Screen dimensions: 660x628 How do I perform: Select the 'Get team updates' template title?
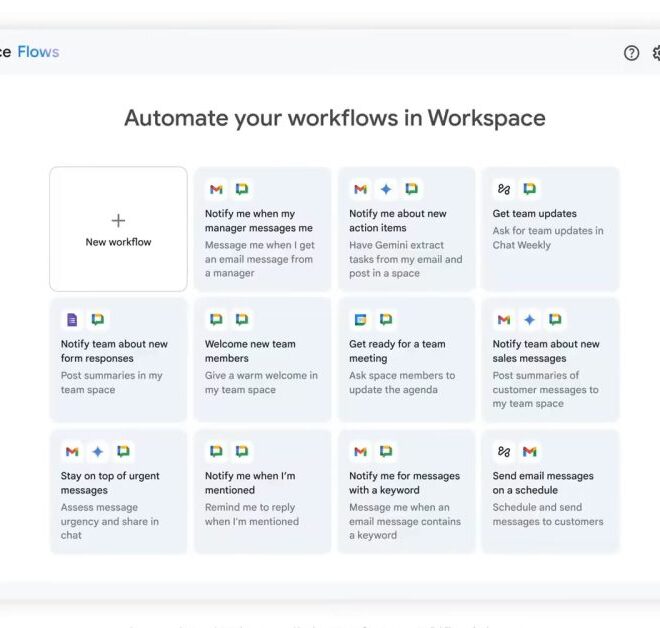point(534,213)
